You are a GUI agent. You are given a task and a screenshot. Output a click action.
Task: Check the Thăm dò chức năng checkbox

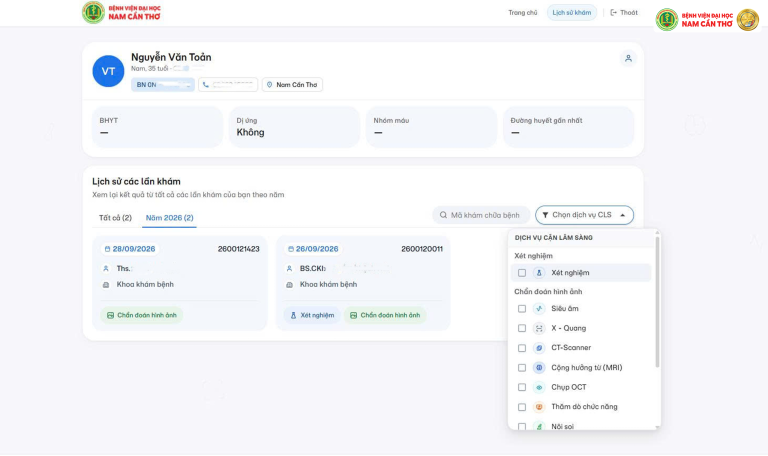[522, 407]
